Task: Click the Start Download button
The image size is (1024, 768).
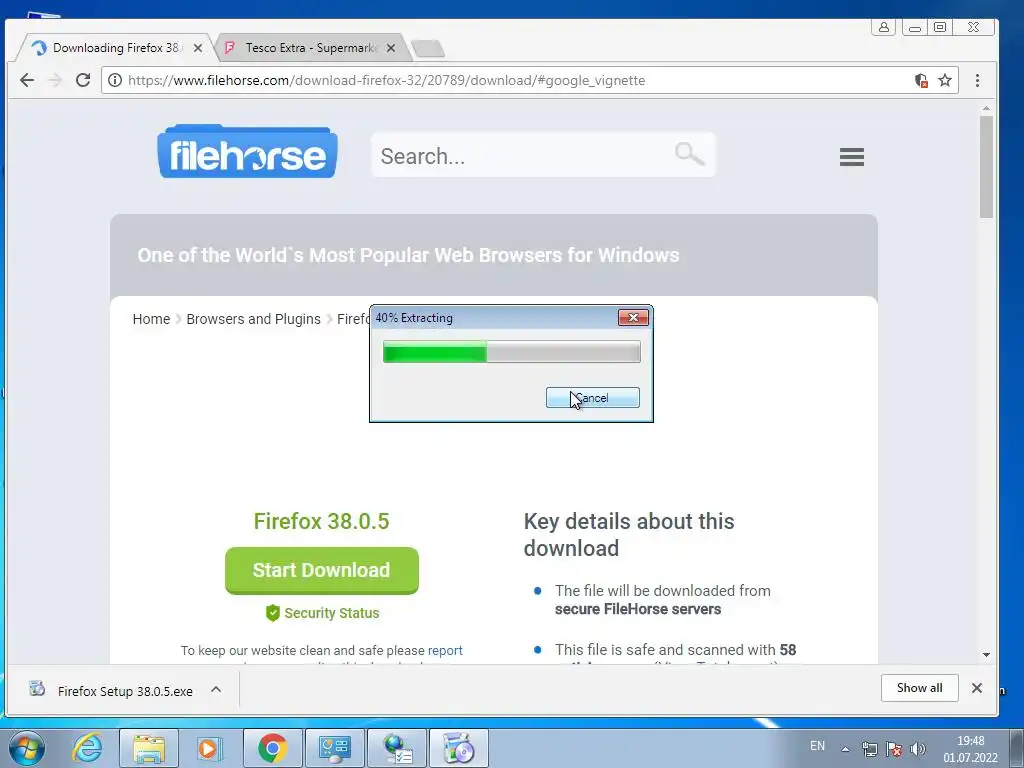Action: (321, 570)
